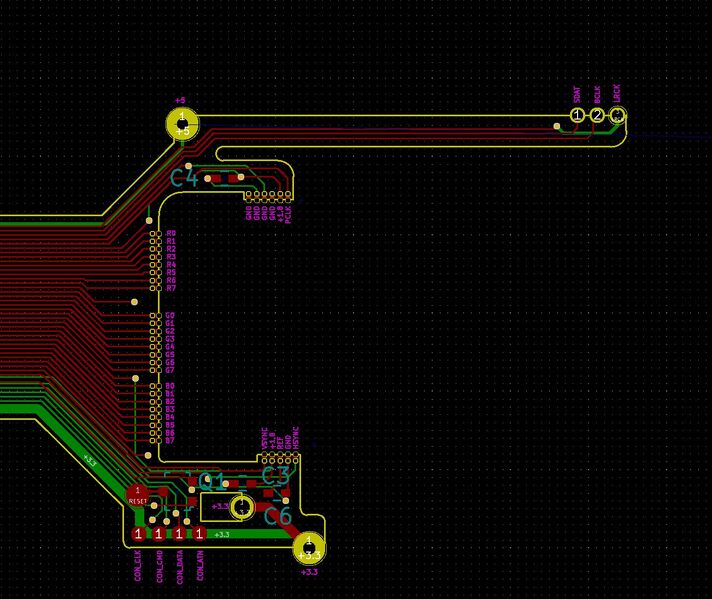Screen dimensions: 712x599
Task: Select the red RESET test pad
Action: [138, 496]
